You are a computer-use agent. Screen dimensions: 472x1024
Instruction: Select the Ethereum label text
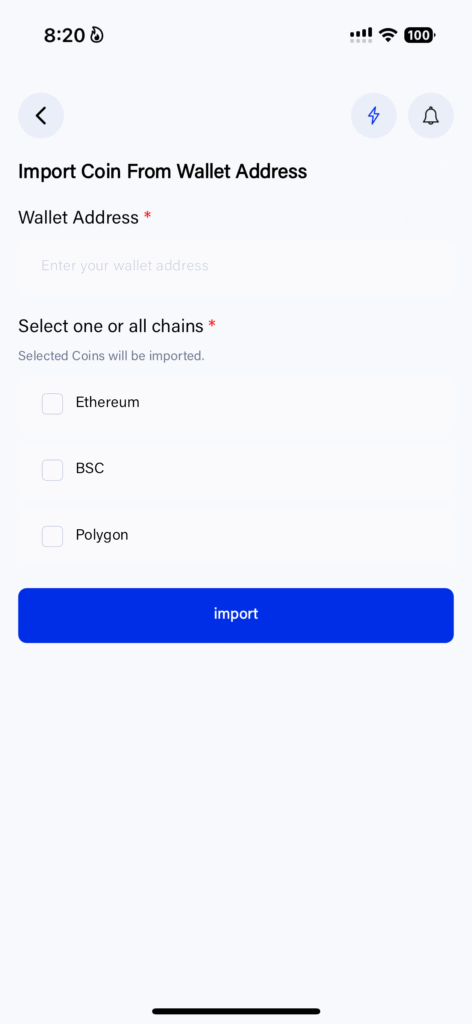(108, 402)
